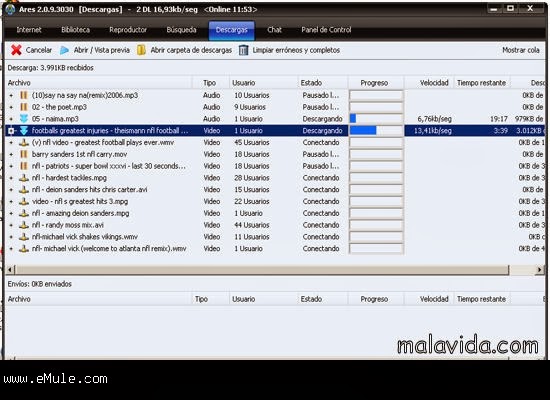Open the Panel de Control tab
This screenshot has width=550, height=400.
point(326,30)
